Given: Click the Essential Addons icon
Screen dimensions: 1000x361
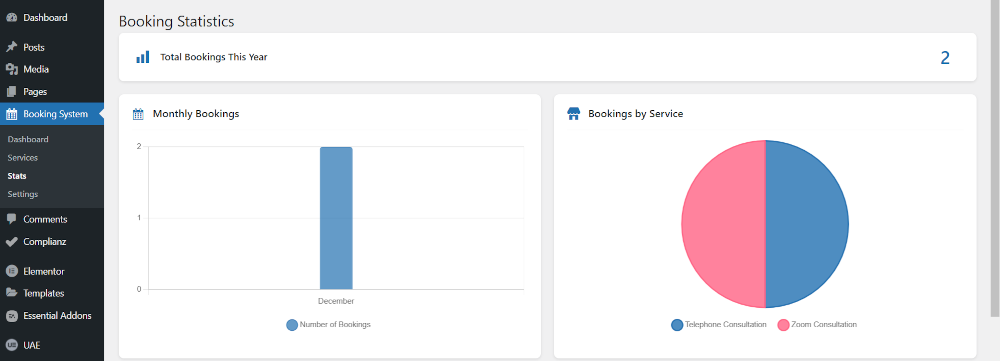Looking at the screenshot, I should 11,316.
